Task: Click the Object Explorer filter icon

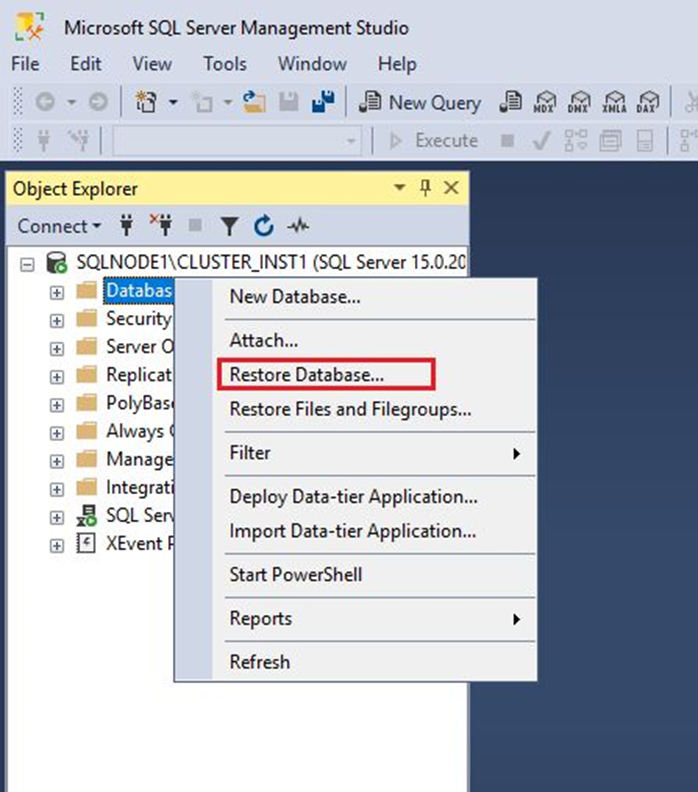Action: (x=229, y=226)
